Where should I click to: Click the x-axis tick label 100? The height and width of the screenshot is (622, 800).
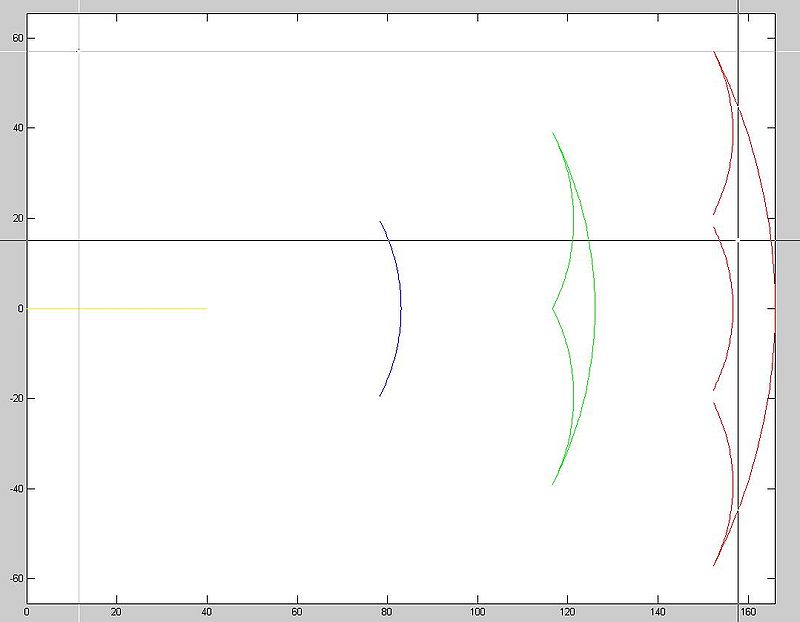click(477, 611)
